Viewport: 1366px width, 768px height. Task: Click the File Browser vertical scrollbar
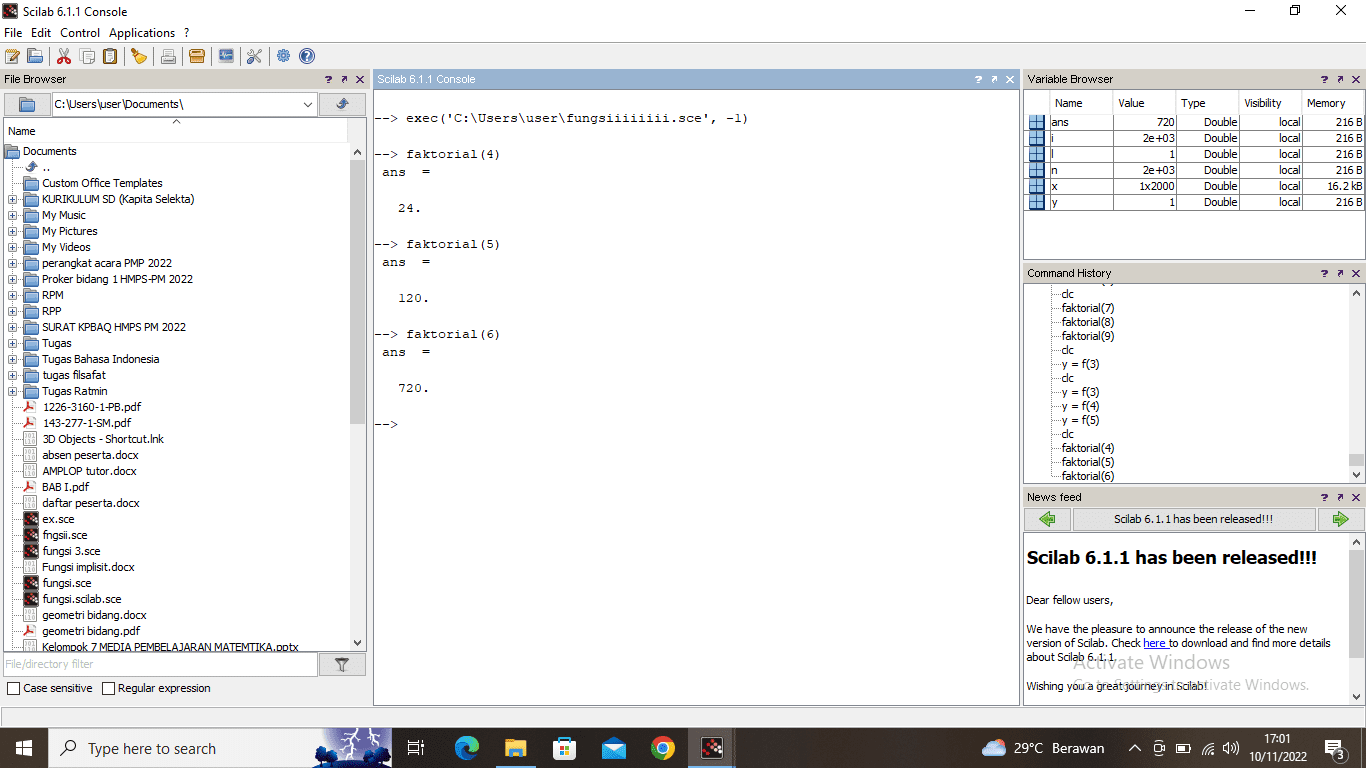tap(358, 290)
